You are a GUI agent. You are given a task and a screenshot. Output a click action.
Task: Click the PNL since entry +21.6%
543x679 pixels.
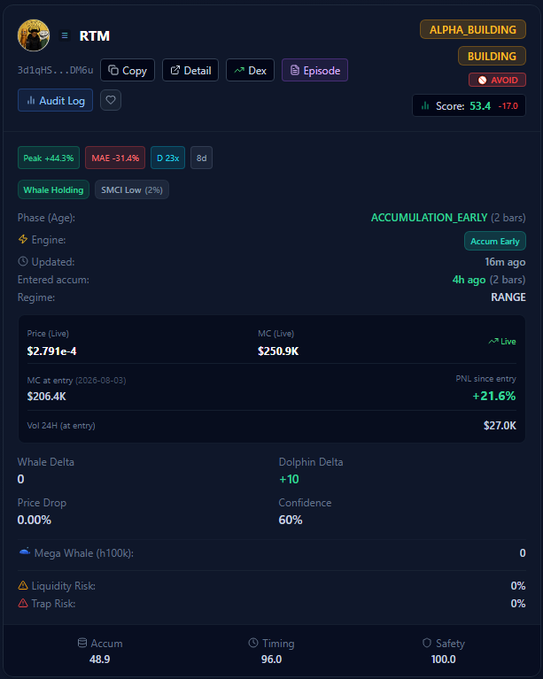click(494, 396)
